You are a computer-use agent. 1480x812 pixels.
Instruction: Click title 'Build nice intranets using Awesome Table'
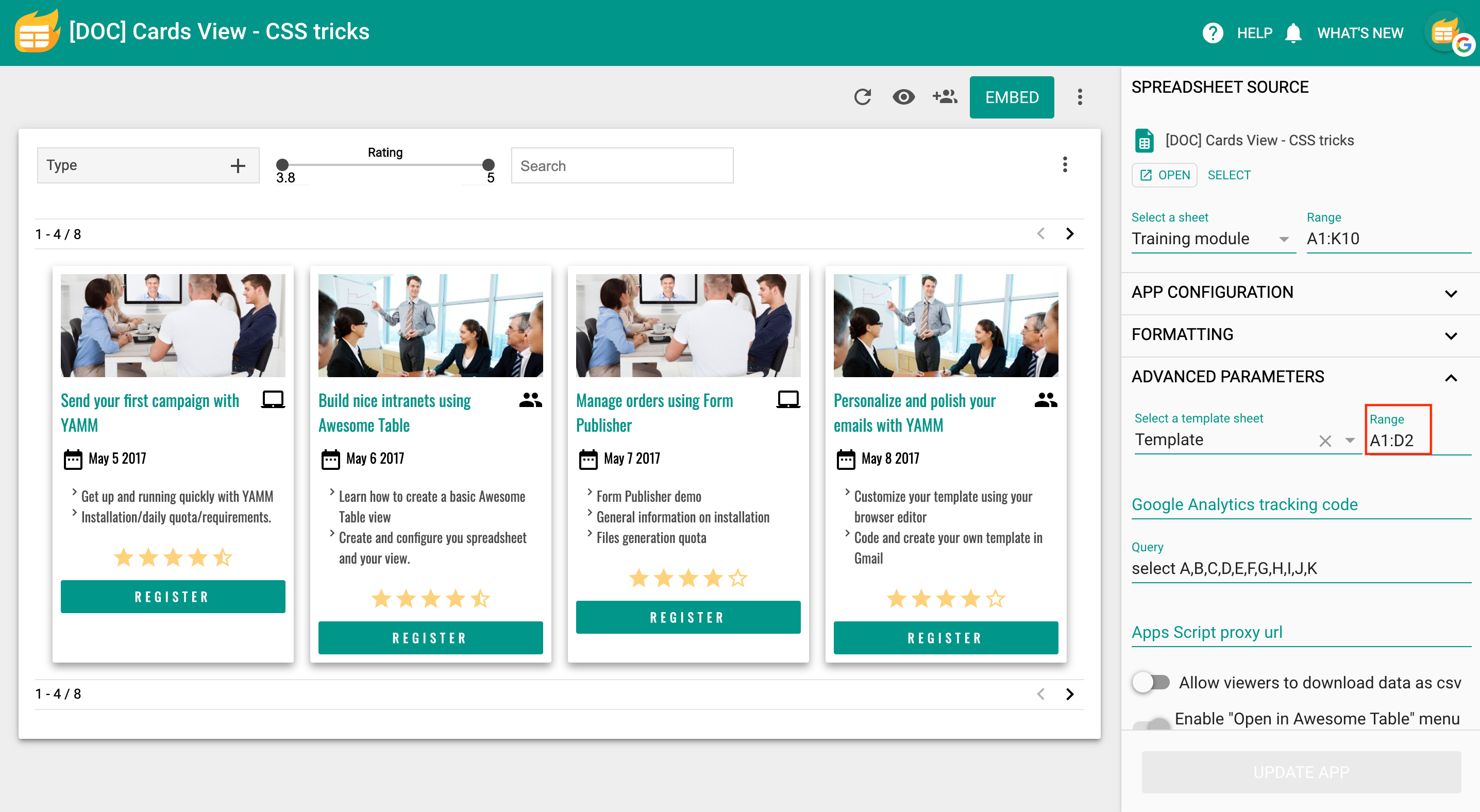pyautogui.click(x=395, y=413)
